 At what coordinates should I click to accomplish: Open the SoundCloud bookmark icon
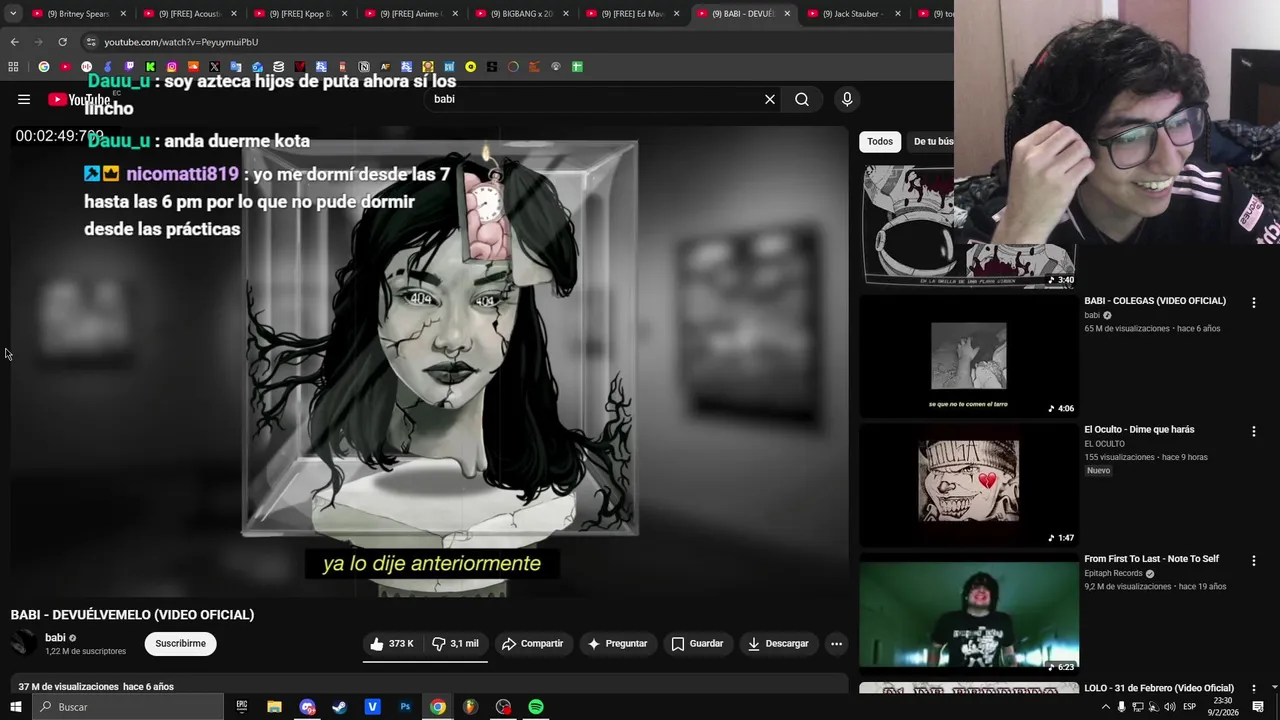[x=193, y=67]
